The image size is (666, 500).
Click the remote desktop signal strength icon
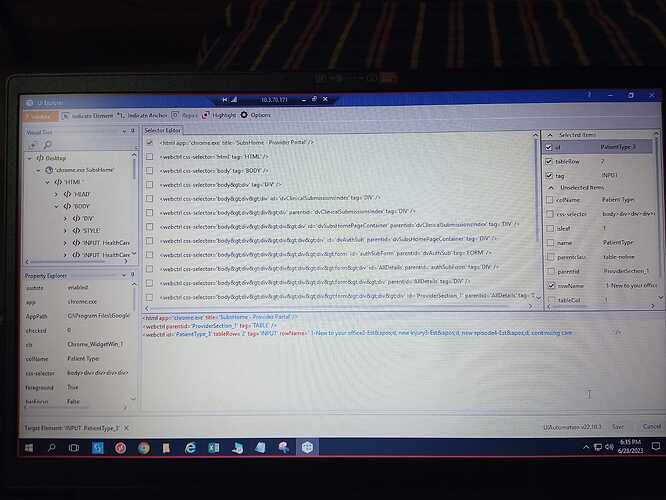pos(234,99)
